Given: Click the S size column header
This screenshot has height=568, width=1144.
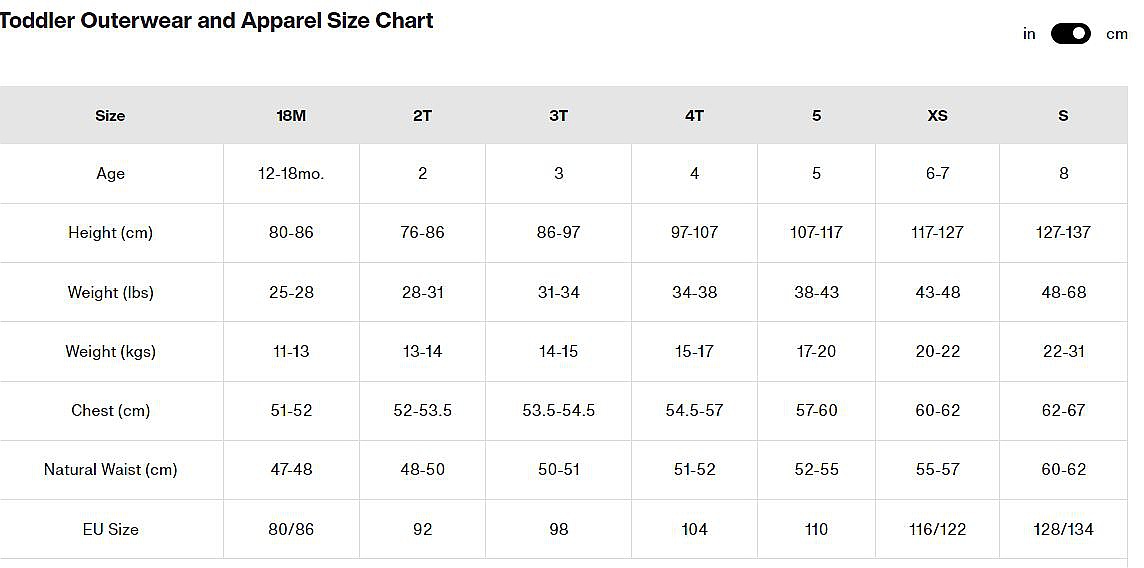Looking at the screenshot, I should pyautogui.click(x=1063, y=115).
